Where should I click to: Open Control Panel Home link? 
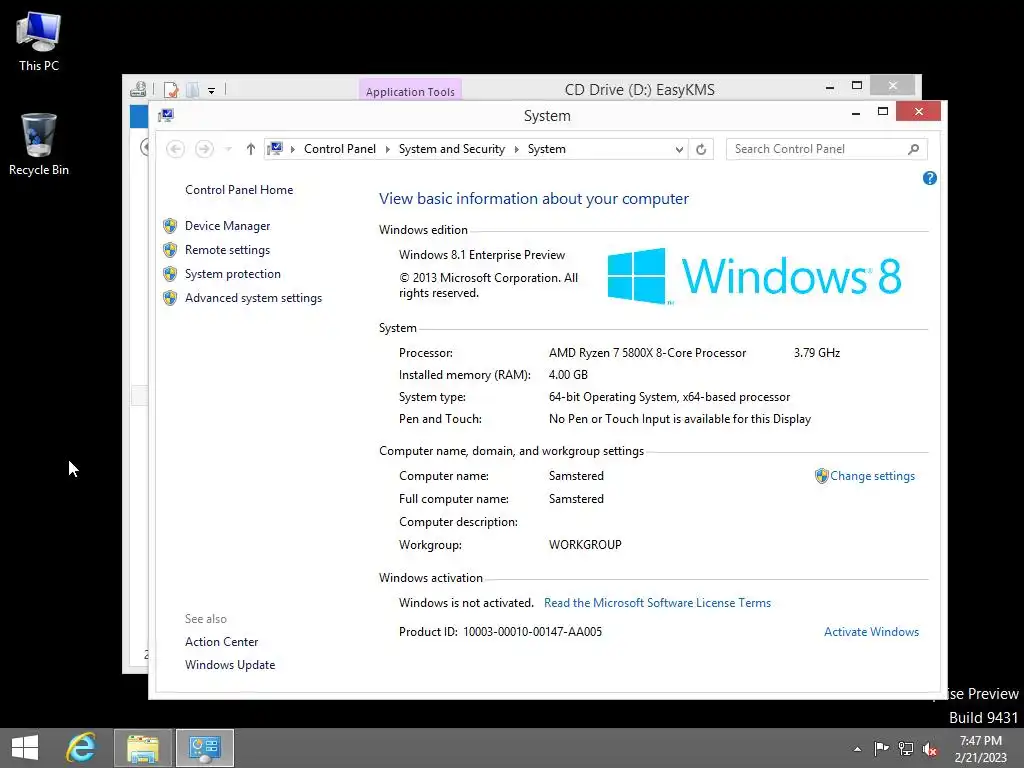coord(239,190)
